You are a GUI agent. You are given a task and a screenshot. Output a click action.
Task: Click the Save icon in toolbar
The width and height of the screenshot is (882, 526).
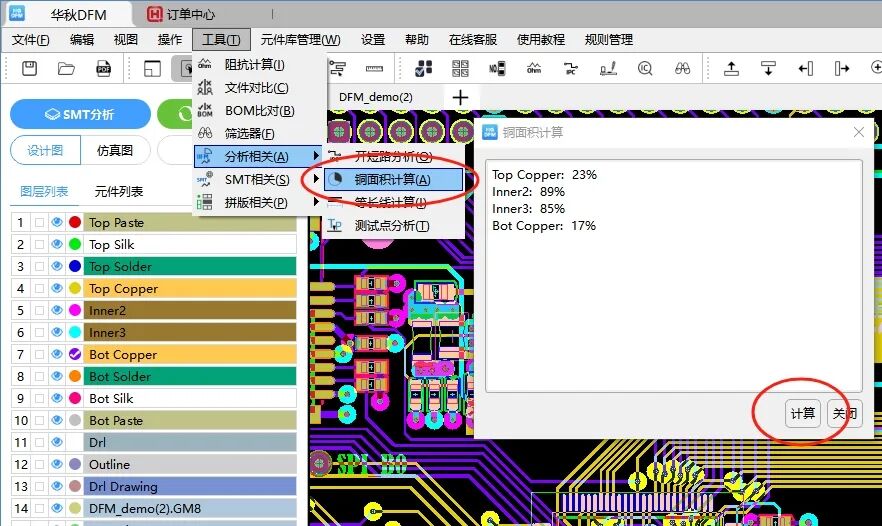click(30, 68)
